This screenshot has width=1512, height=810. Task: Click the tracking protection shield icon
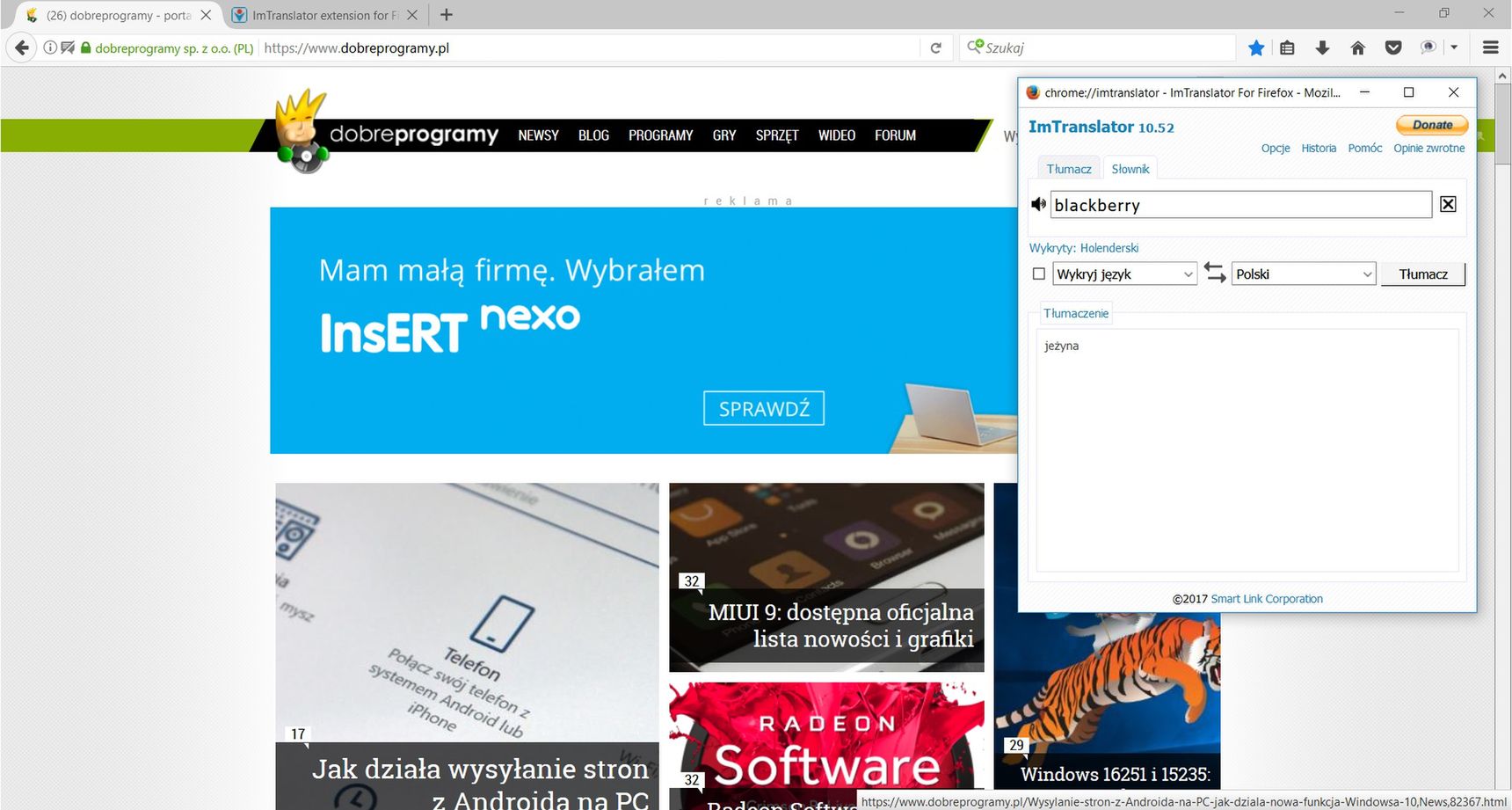point(68,47)
